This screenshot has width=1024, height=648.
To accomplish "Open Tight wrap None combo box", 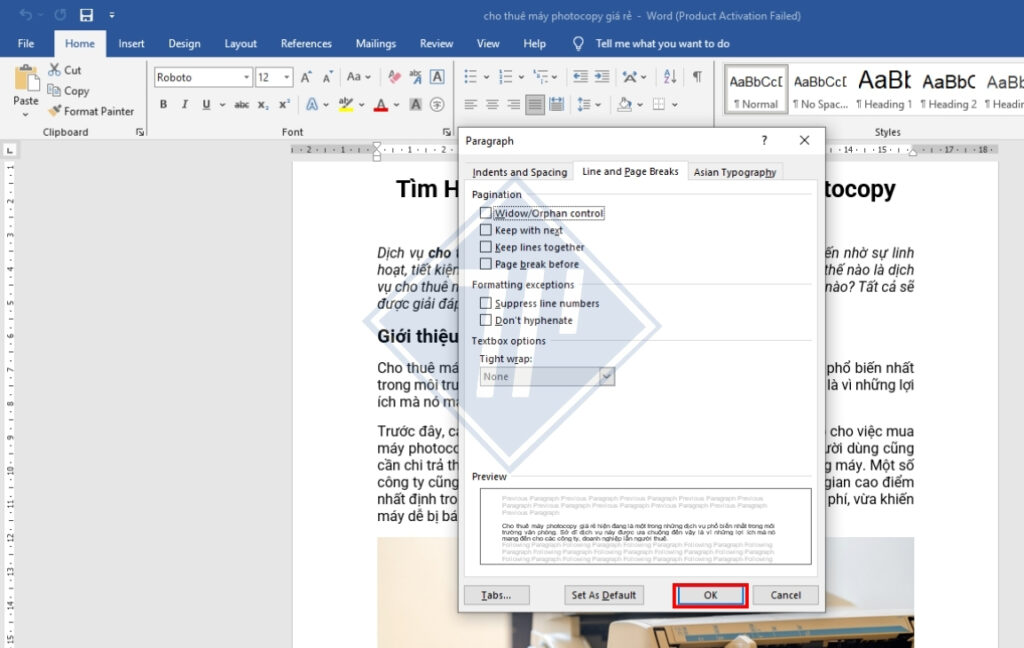I will (x=547, y=376).
